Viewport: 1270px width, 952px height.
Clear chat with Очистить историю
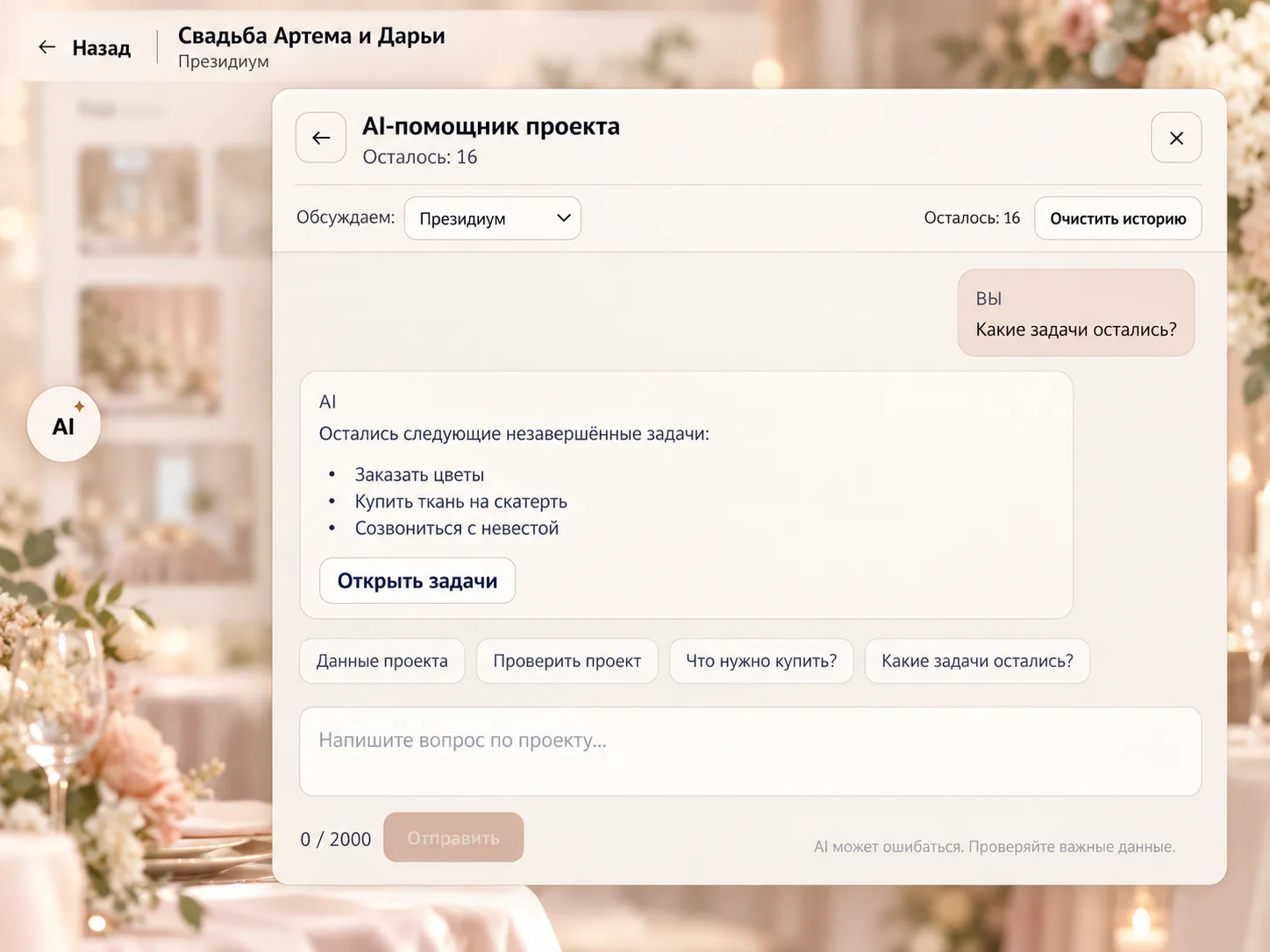[x=1117, y=218]
